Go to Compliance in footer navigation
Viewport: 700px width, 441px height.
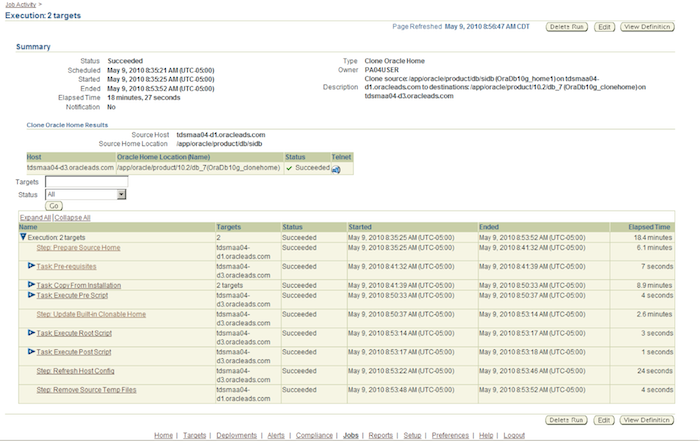click(314, 435)
